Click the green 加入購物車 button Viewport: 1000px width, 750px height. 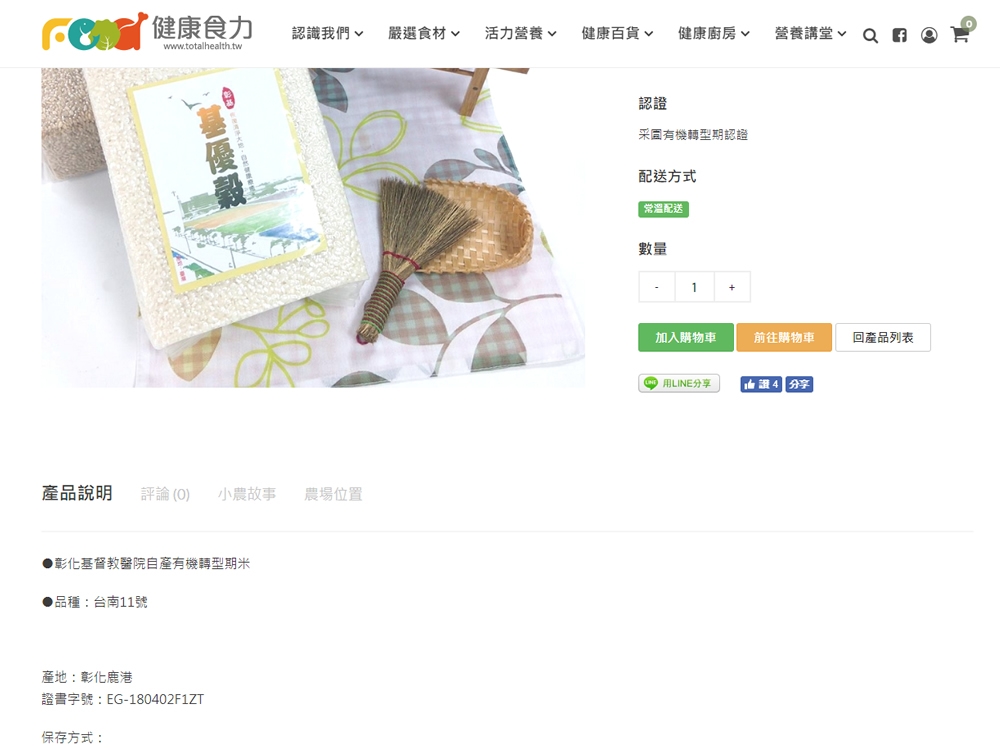686,337
